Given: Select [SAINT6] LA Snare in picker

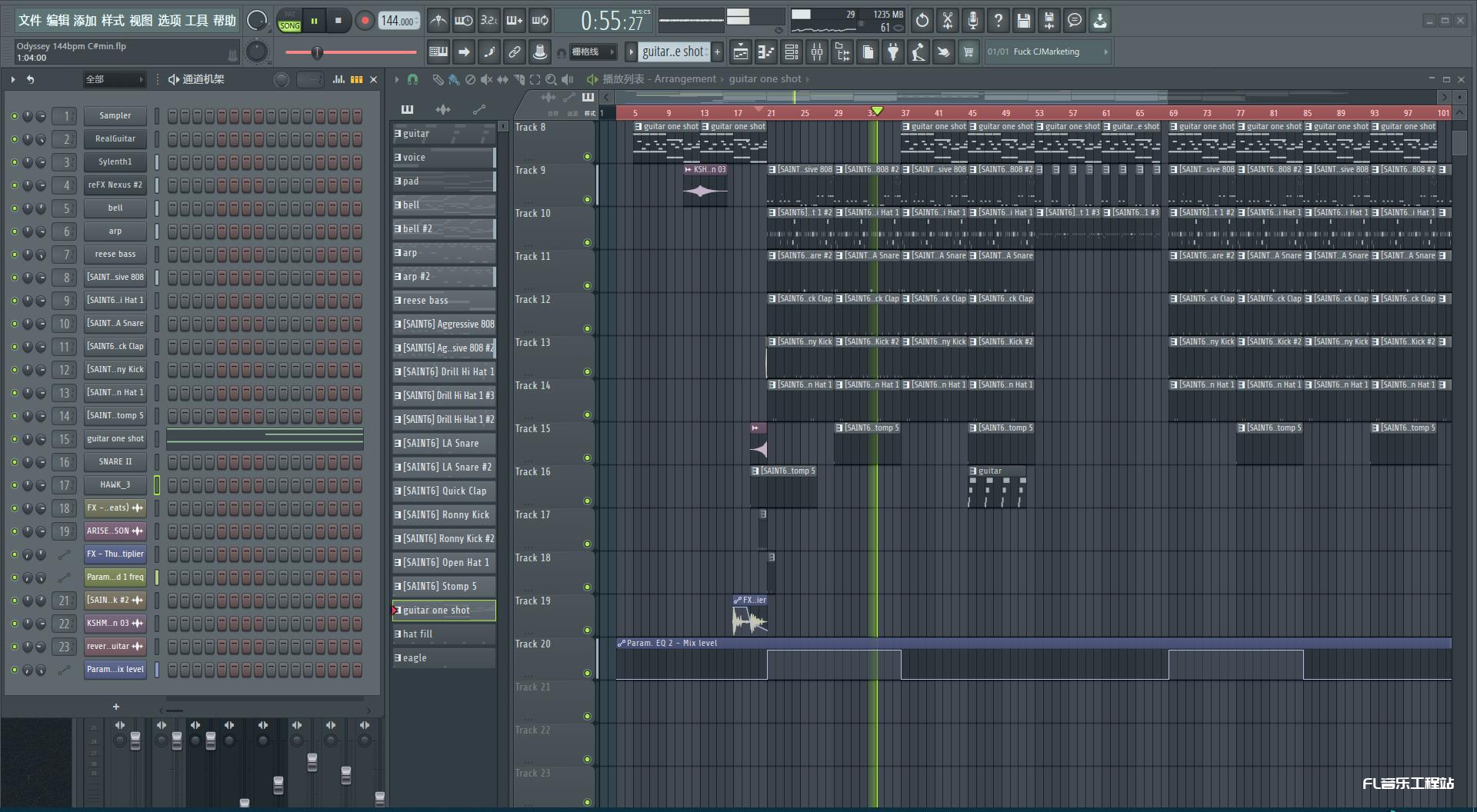Looking at the screenshot, I should click(444, 444).
